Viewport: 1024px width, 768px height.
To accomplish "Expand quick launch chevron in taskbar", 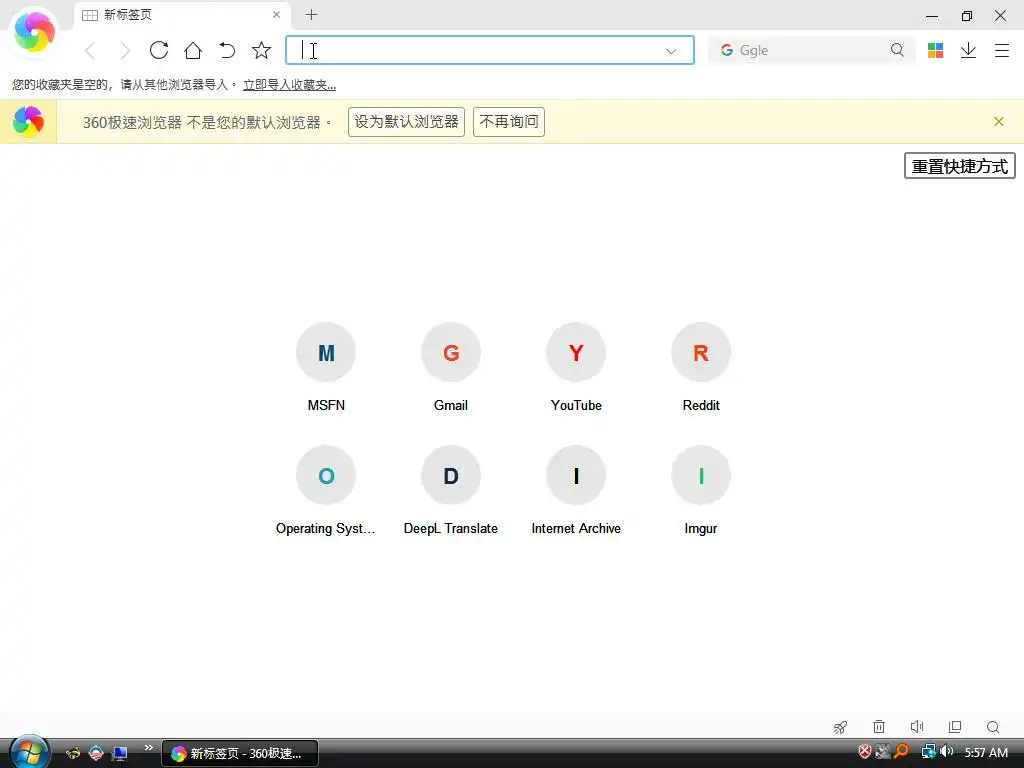I will pyautogui.click(x=148, y=748).
